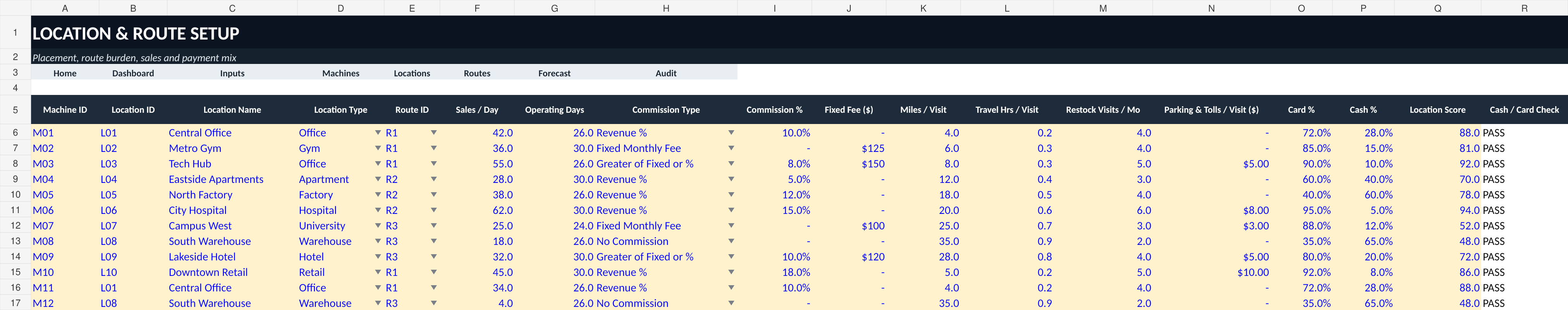Expand Route ID dropdown for Metro Gym row
The height and width of the screenshot is (310, 1568).
[x=433, y=148]
